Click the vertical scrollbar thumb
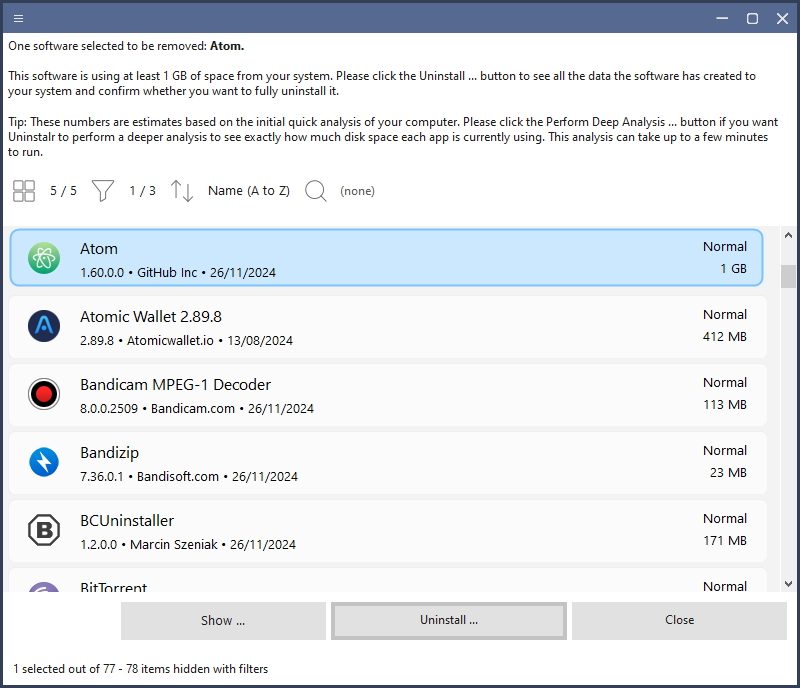This screenshot has width=800, height=688. [788, 277]
